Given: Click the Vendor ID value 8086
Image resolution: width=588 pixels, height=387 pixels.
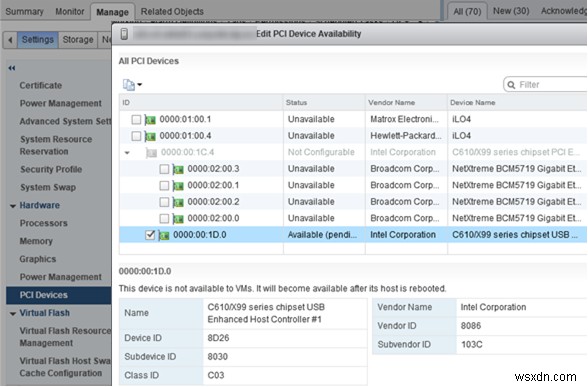Looking at the screenshot, I should pyautogui.click(x=471, y=326).
